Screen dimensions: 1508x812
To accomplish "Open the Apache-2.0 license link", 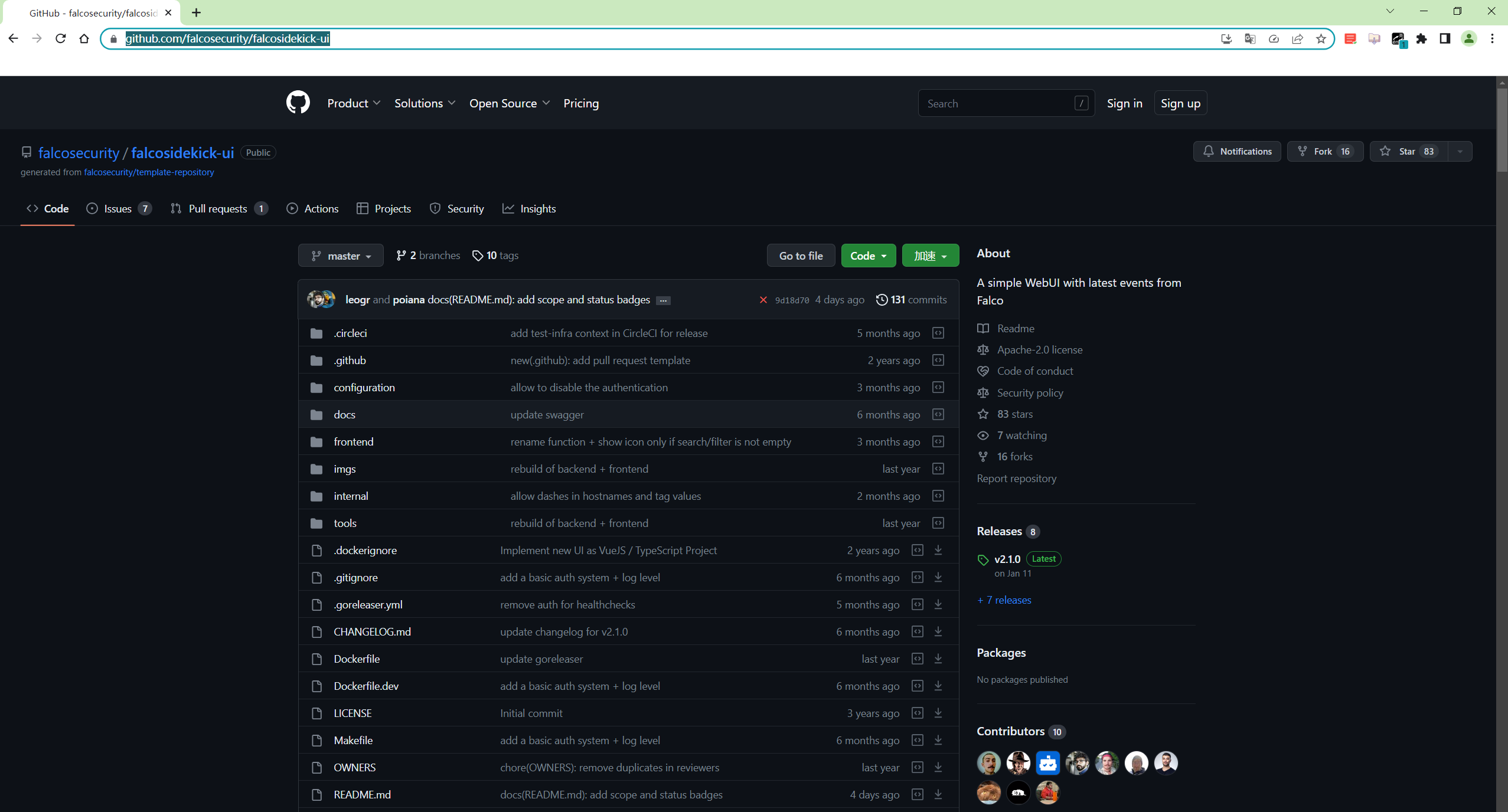I will pyautogui.click(x=1039, y=350).
